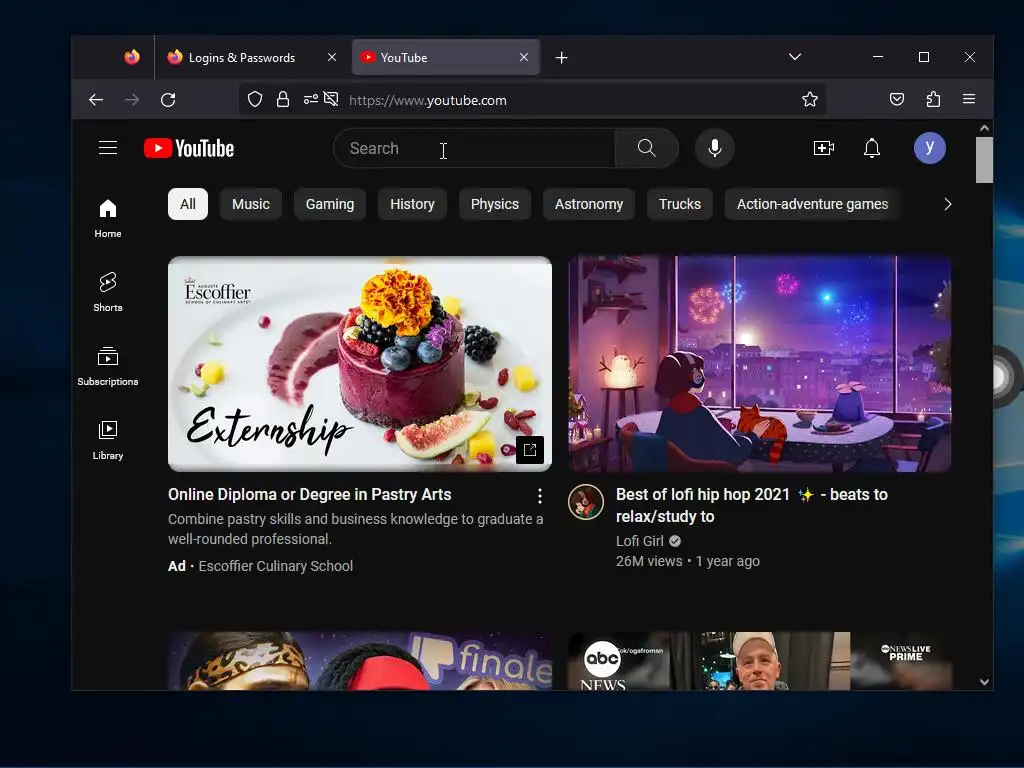Screen dimensions: 1024x768
Task: Bookmark this page with the star
Action: 810,99
